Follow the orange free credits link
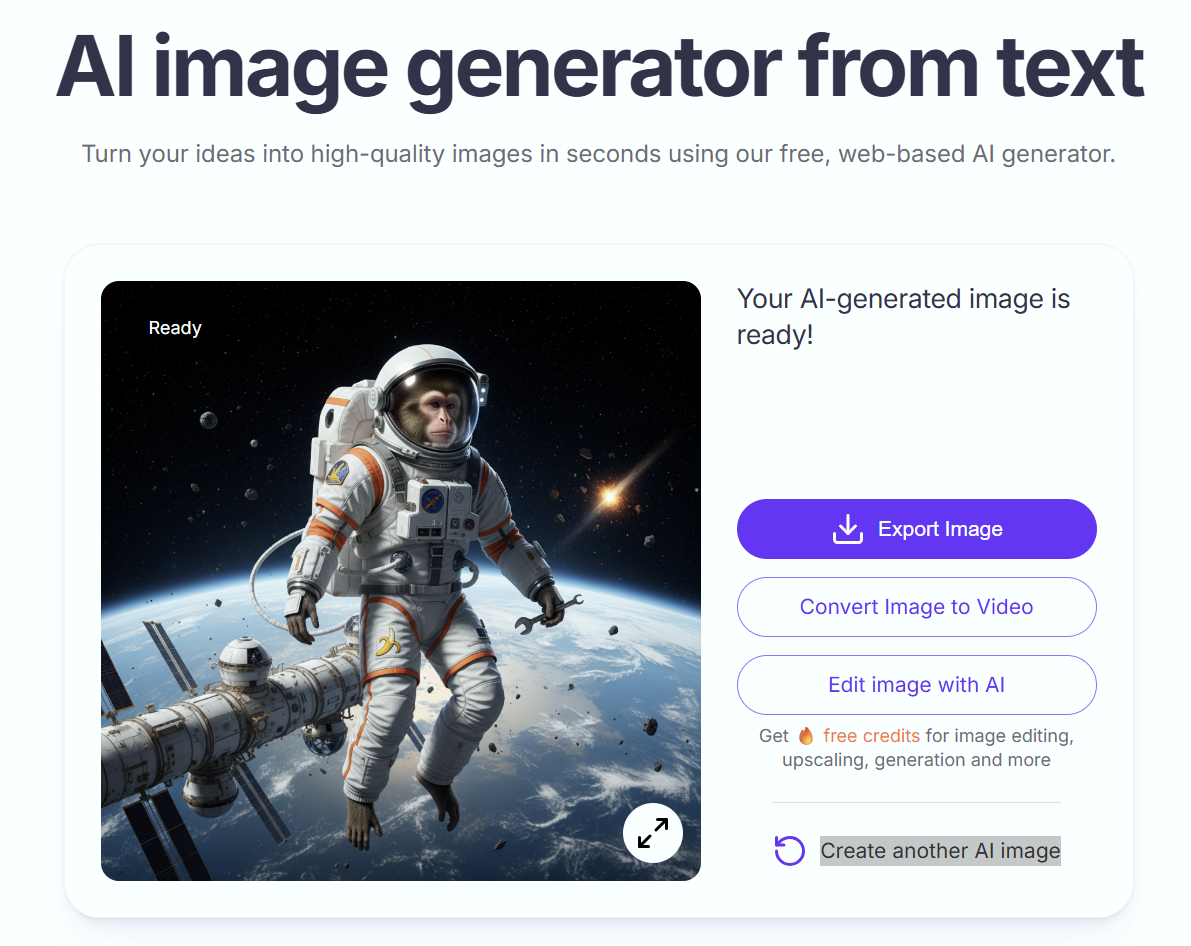 (870, 736)
